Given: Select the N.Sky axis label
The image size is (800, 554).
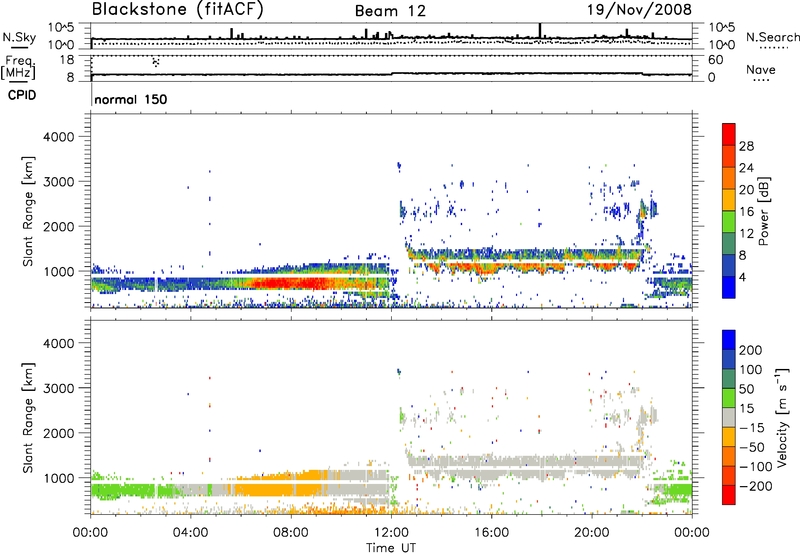Looking at the screenshot, I should coord(19,37).
